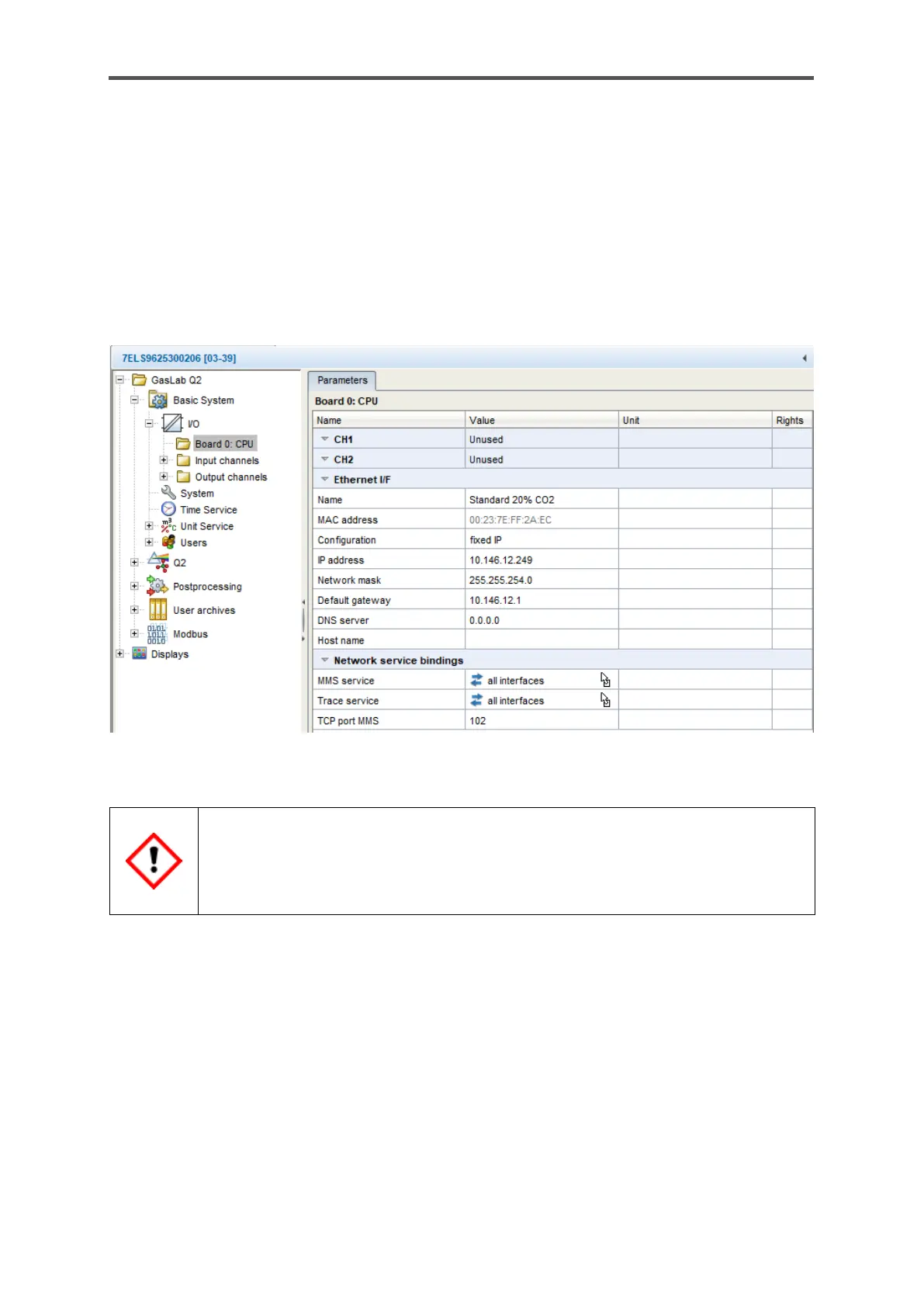Viewport: 924px width, 1307px height.
Task: Collapse the device panel header arrow
Action: pyautogui.click(x=804, y=358)
